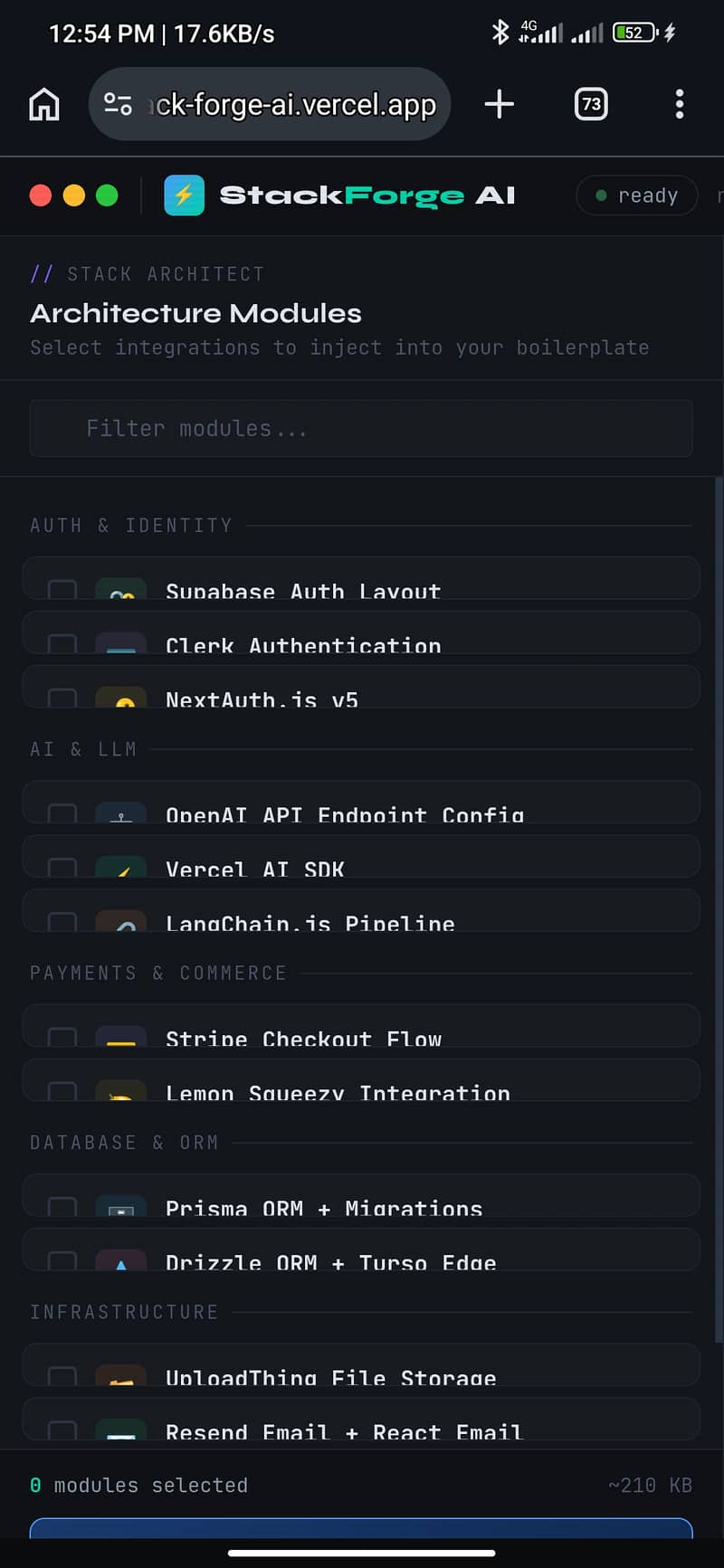Open the tab switcher showing 73 tabs
Screen dimensions: 724x1568
point(591,104)
